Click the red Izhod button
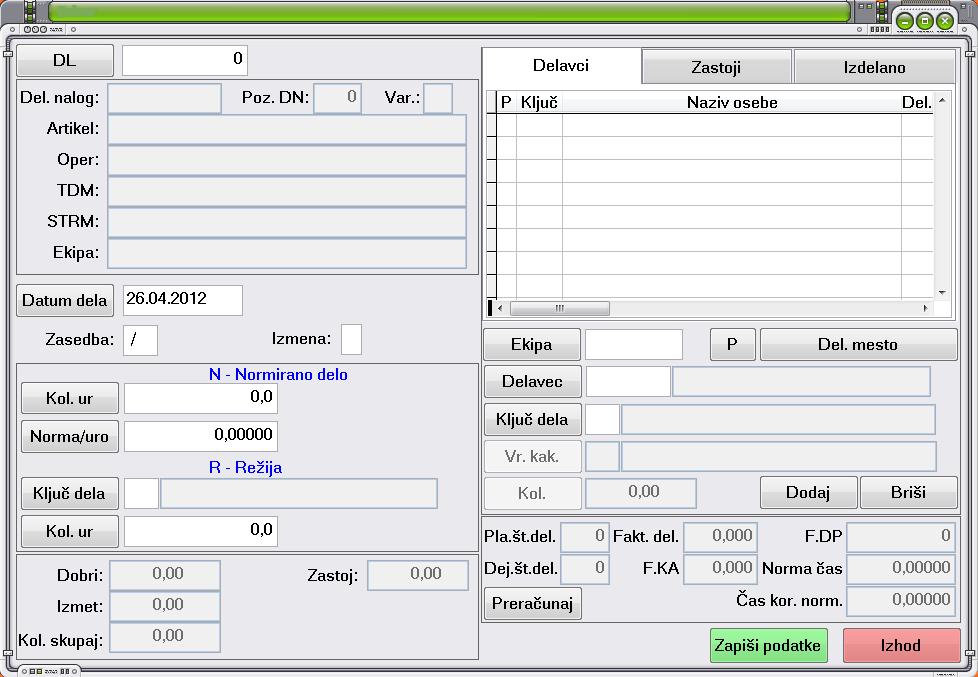978x677 pixels. pos(901,645)
